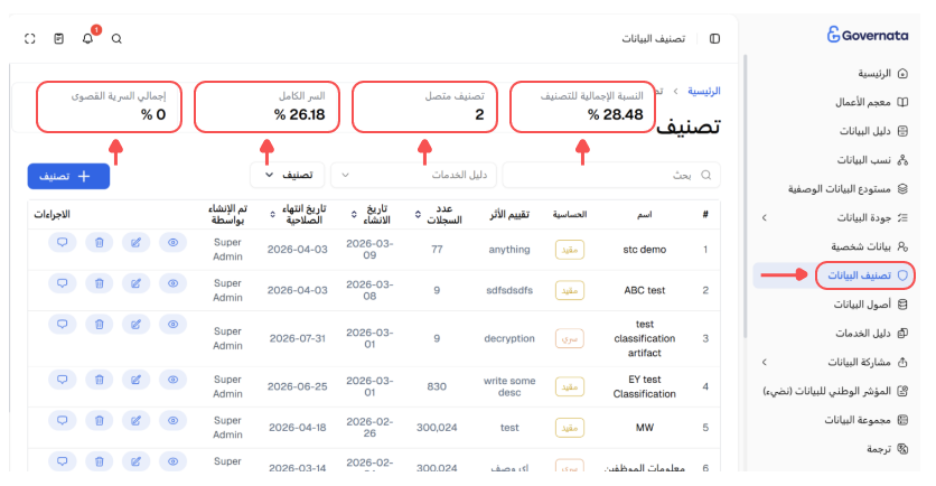View details of the MW row
Image resolution: width=936 pixels, height=486 pixels.
tap(173, 420)
